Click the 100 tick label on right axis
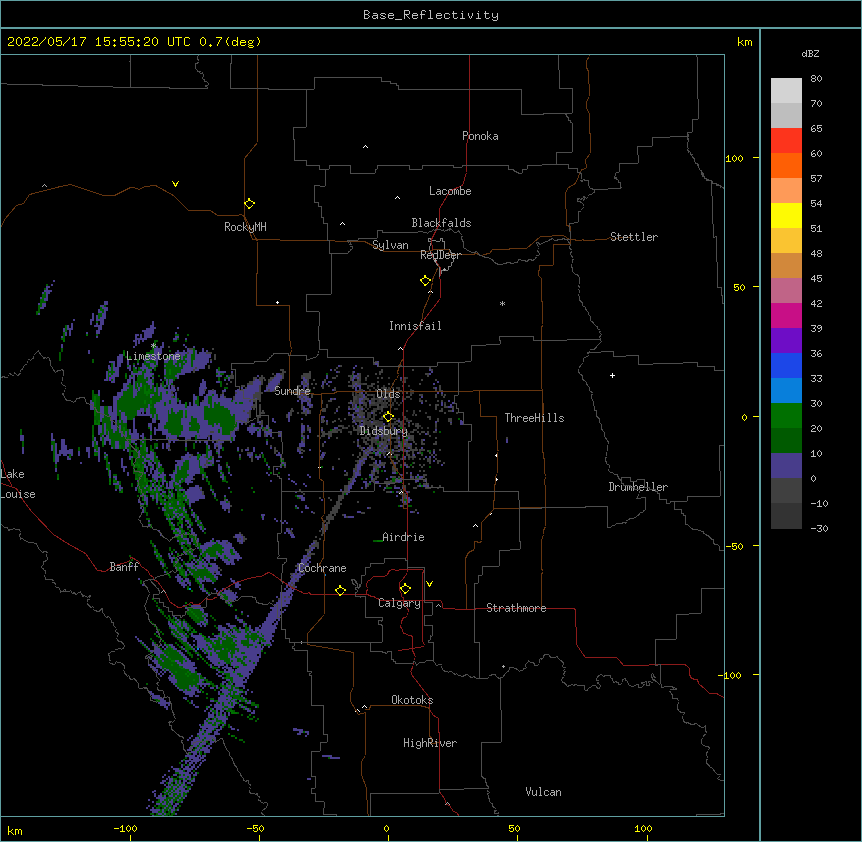Viewport: 862px width, 842px height. click(x=734, y=158)
